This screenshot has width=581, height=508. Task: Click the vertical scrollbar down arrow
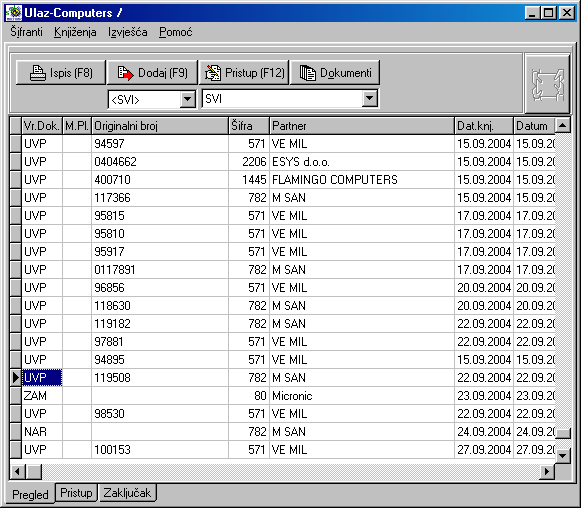[x=562, y=455]
